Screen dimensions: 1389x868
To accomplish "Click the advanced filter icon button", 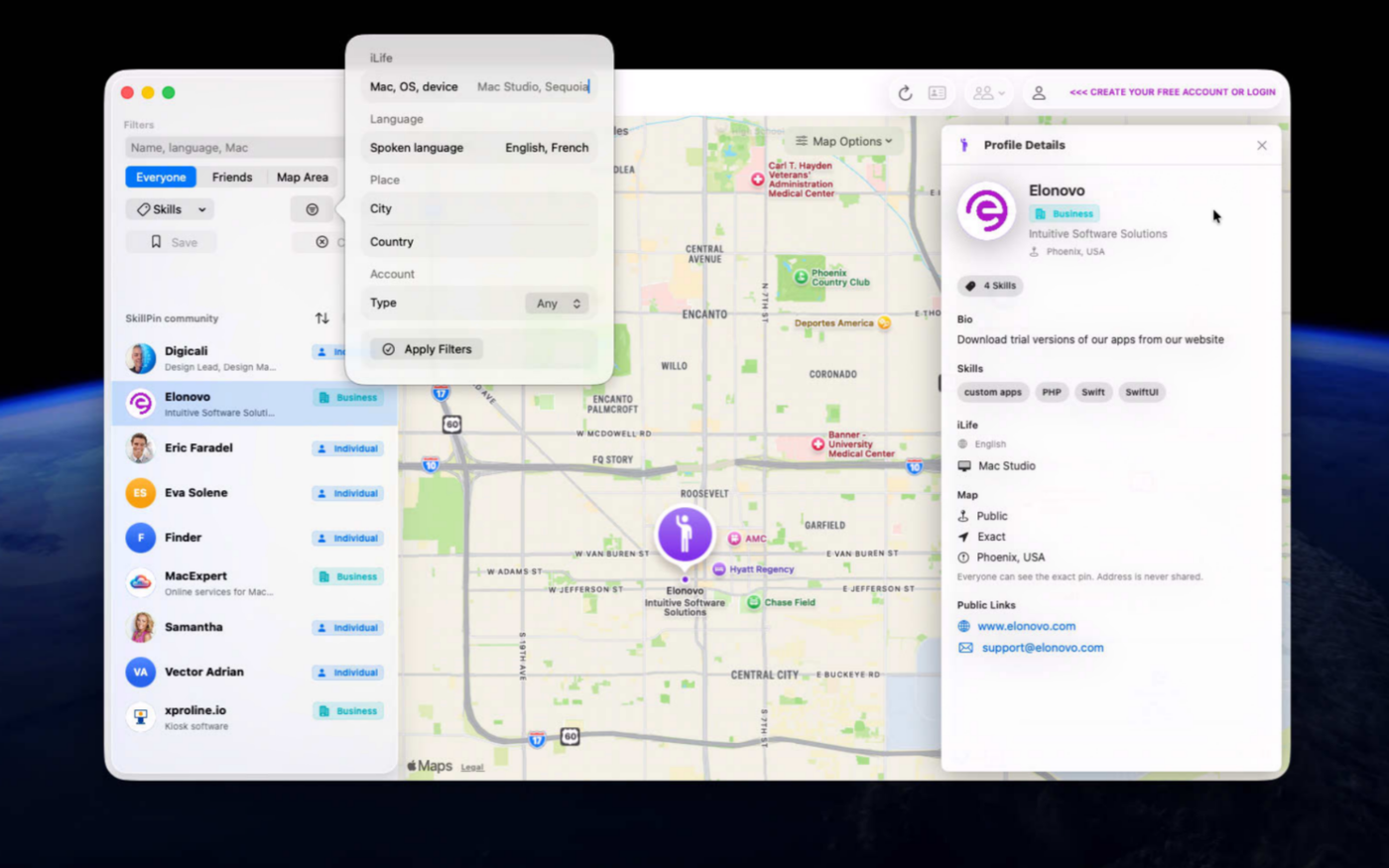I will 312,209.
